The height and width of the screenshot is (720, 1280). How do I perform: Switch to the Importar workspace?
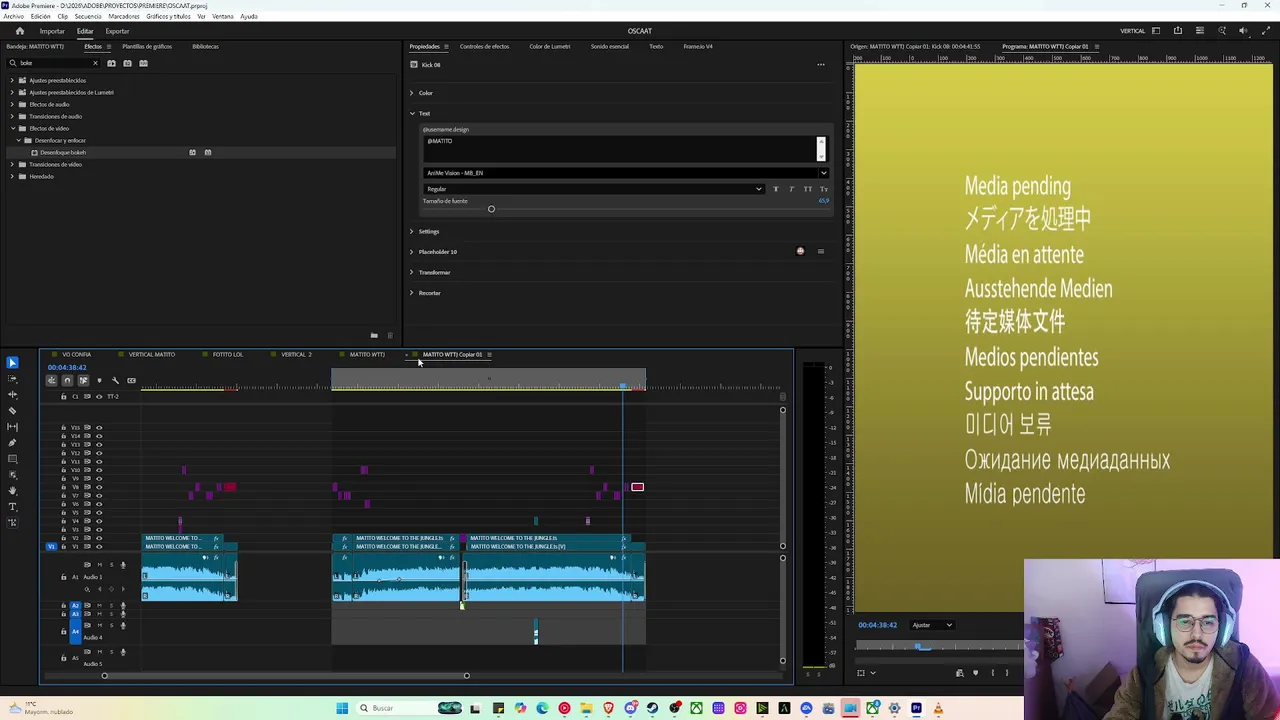click(x=52, y=31)
